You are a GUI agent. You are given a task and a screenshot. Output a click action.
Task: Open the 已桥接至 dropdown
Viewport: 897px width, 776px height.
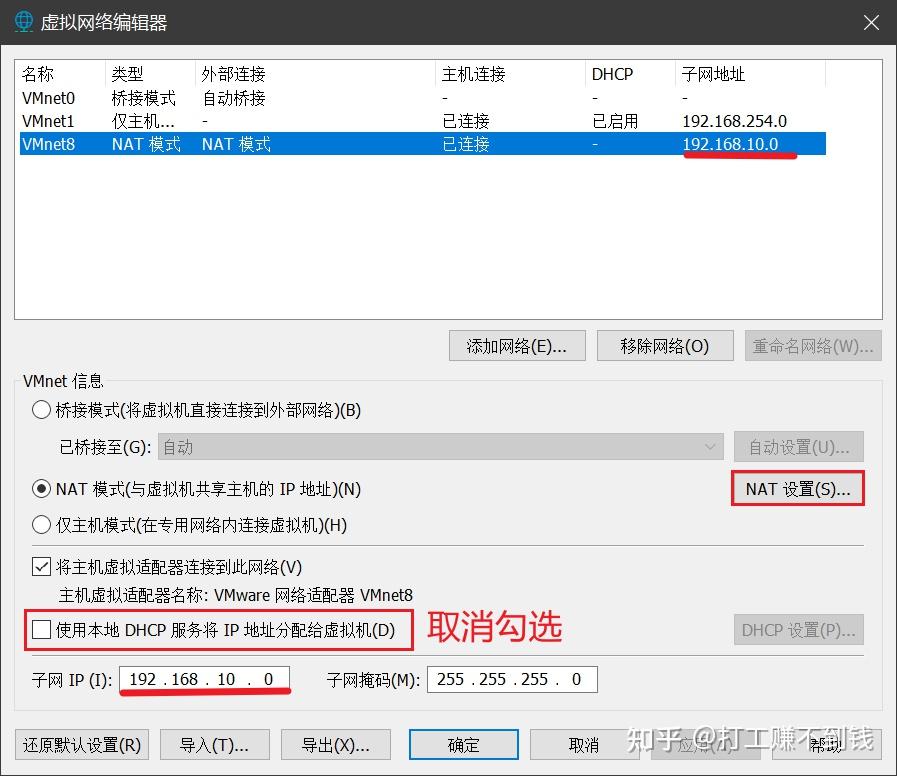[440, 446]
